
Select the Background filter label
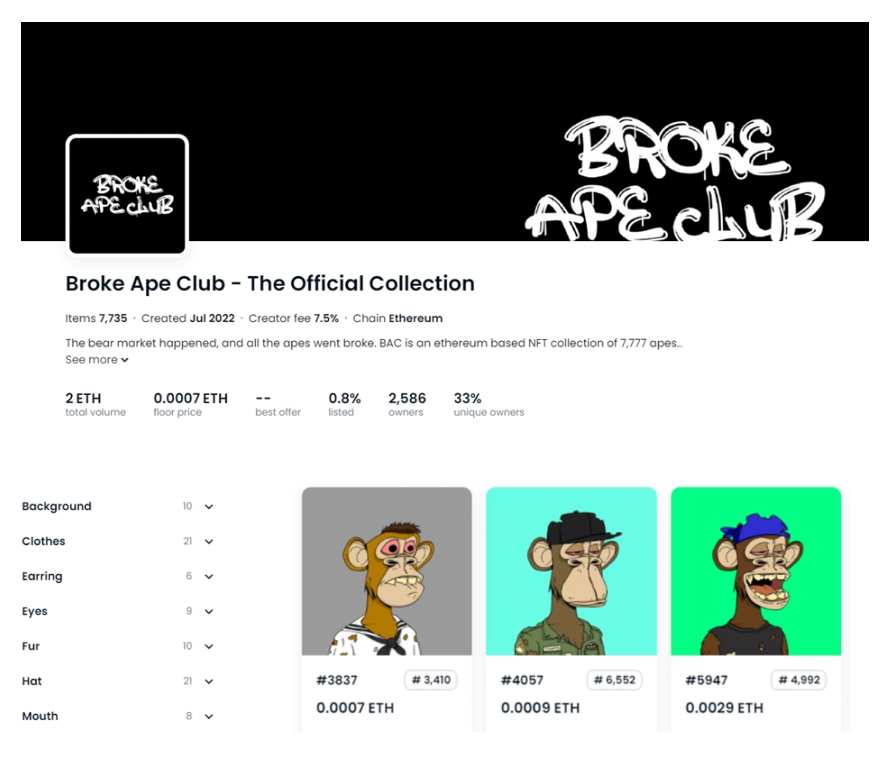click(56, 506)
